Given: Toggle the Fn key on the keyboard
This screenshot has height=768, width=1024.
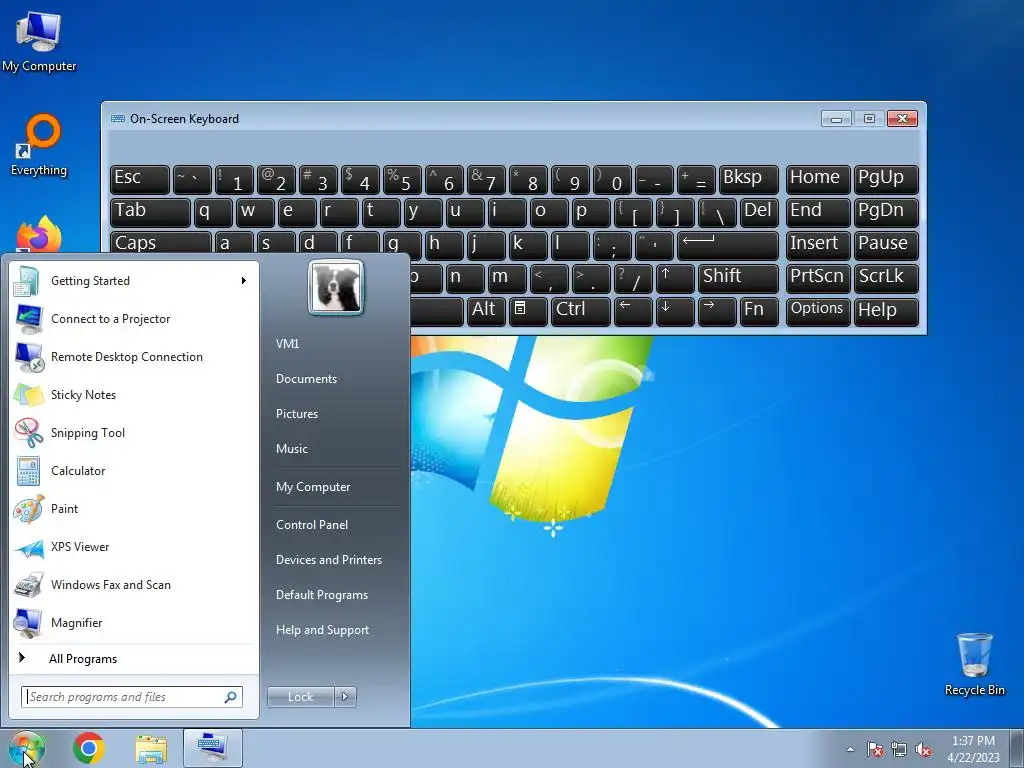Looking at the screenshot, I should (759, 312).
